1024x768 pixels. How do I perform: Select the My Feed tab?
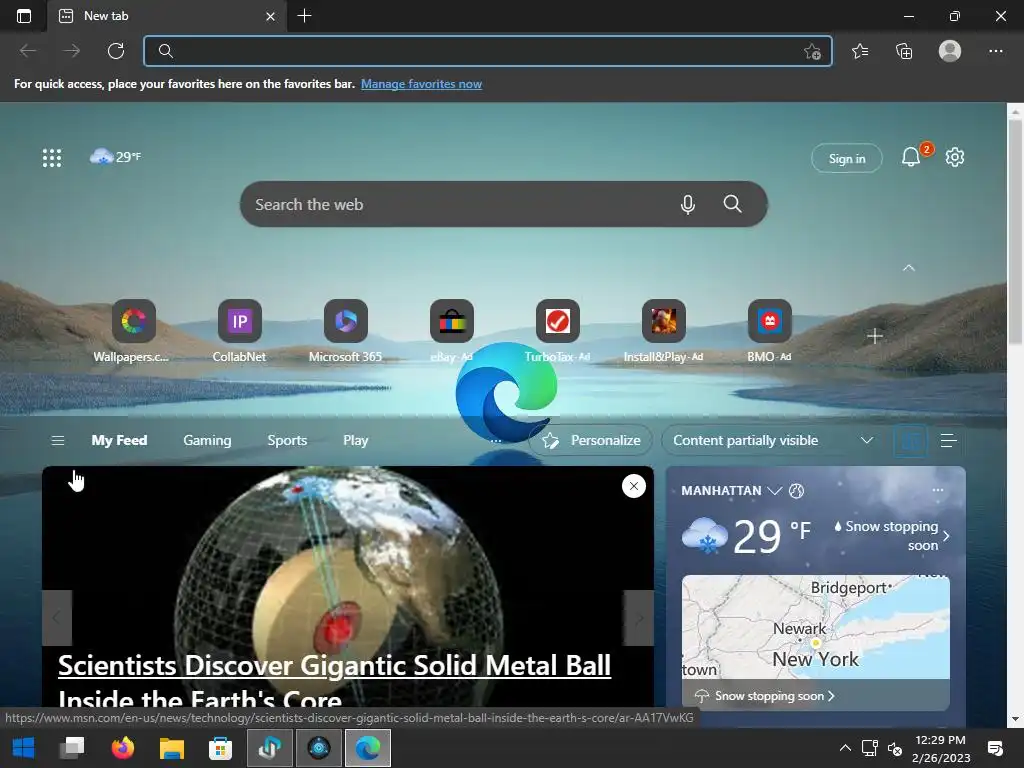click(x=120, y=440)
